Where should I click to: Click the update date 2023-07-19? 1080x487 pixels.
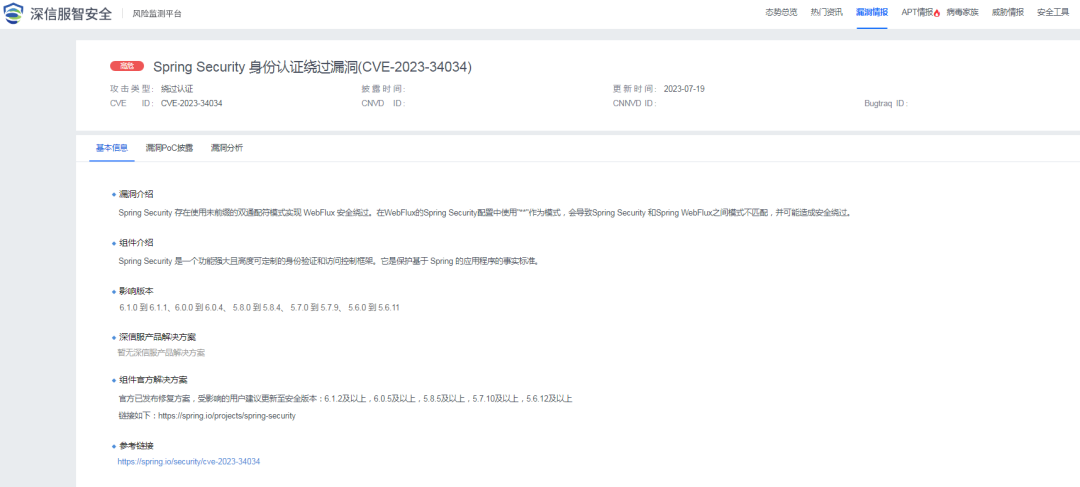[684, 89]
